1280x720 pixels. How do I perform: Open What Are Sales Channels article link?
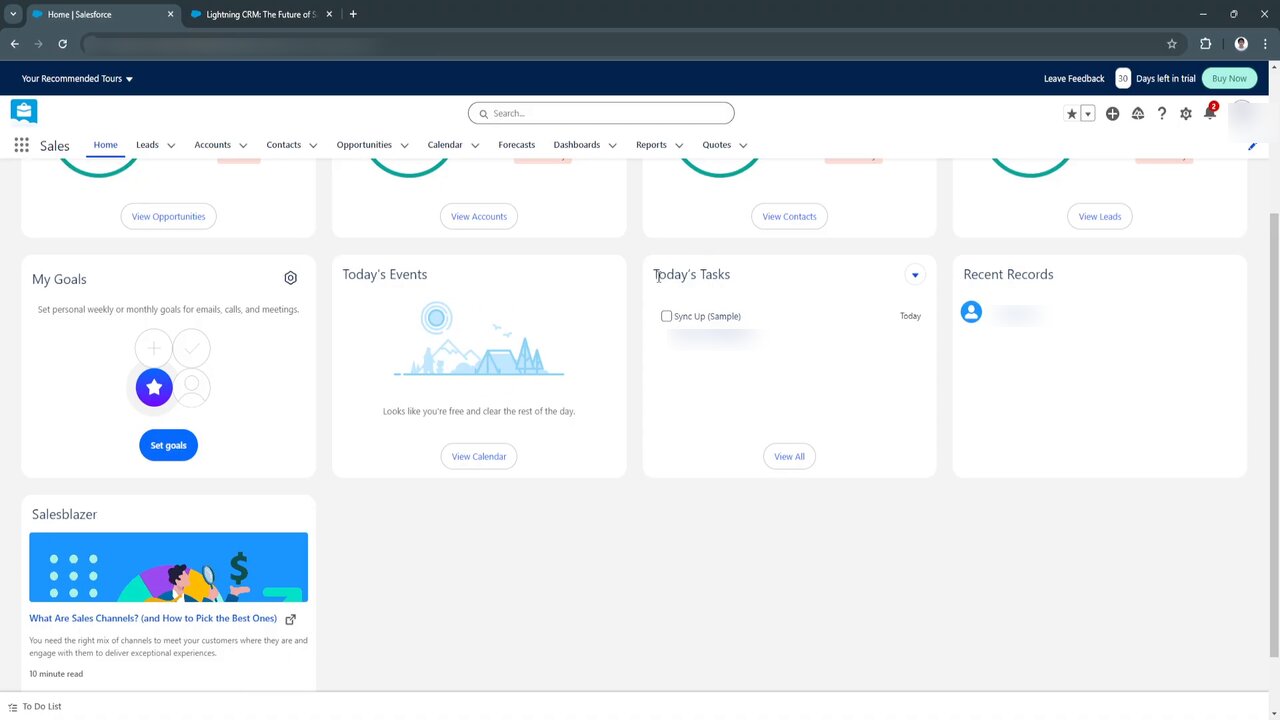click(x=153, y=618)
